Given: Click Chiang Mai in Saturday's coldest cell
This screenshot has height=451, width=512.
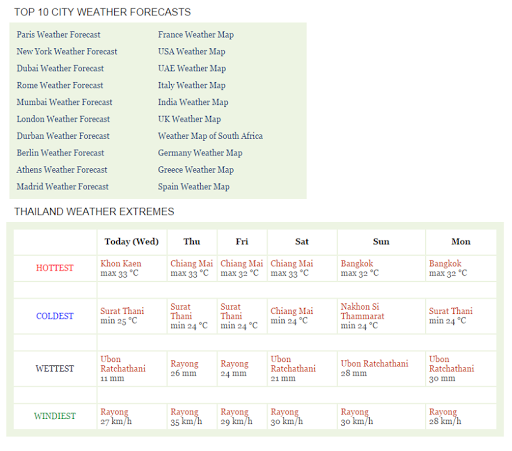Looking at the screenshot, I should (x=292, y=311).
